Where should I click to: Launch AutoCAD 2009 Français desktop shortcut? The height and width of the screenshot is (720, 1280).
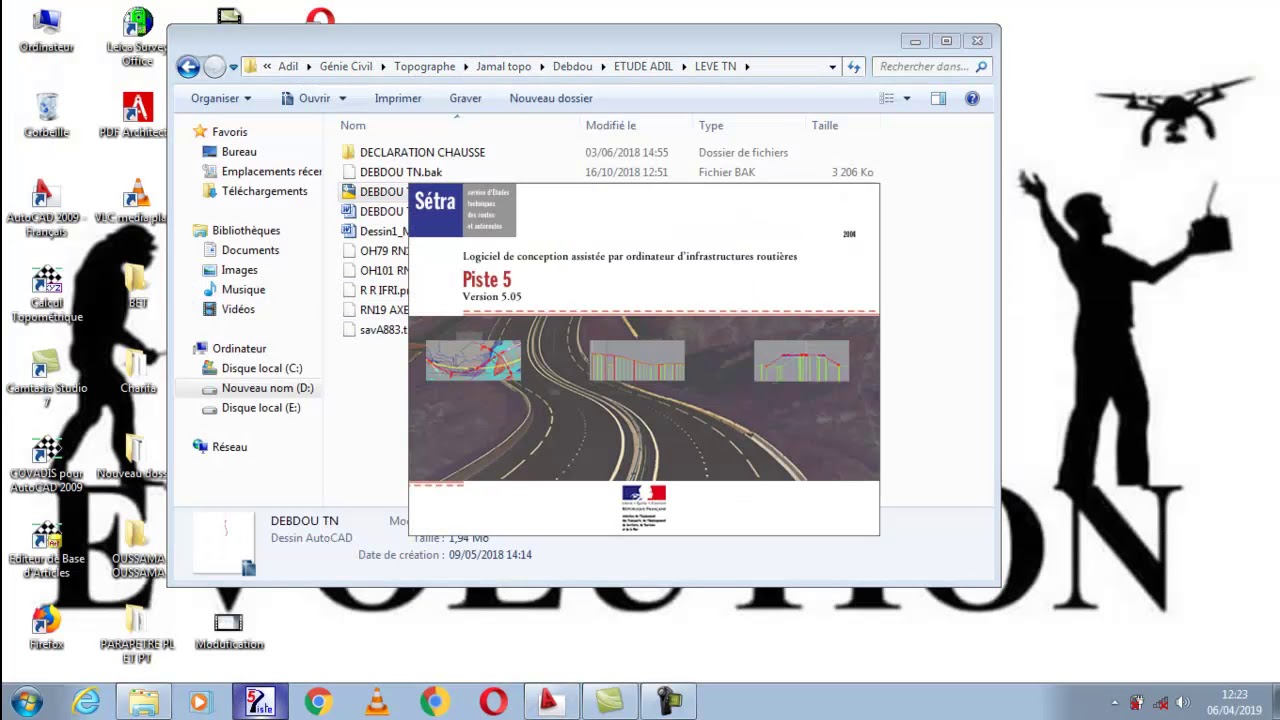click(46, 208)
